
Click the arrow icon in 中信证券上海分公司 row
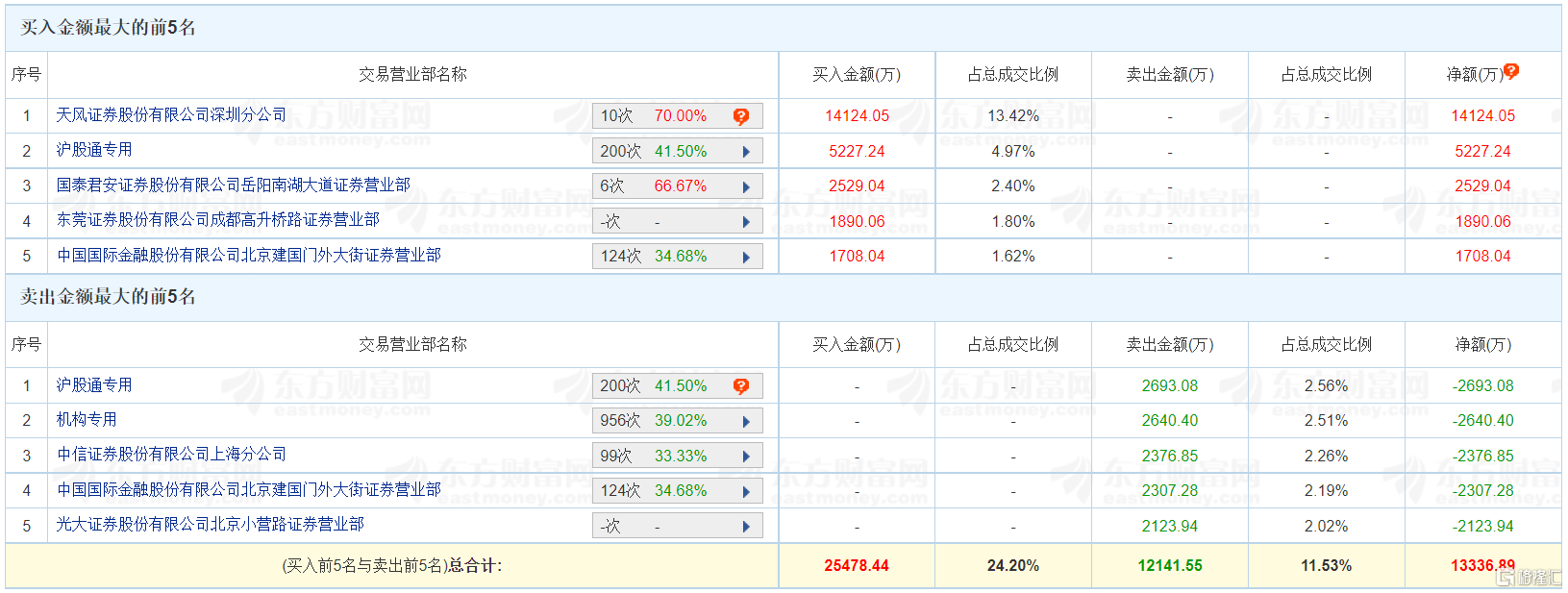(746, 457)
